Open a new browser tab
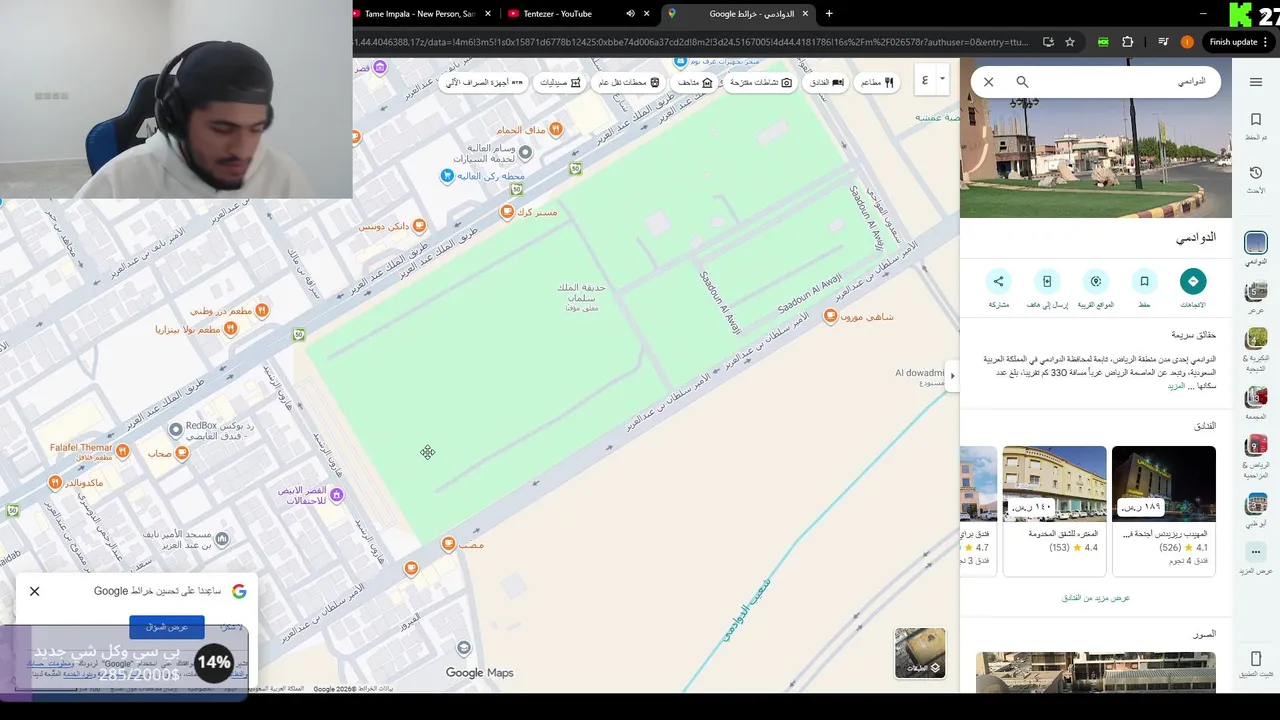This screenshot has height=720, width=1280. pyautogui.click(x=829, y=13)
